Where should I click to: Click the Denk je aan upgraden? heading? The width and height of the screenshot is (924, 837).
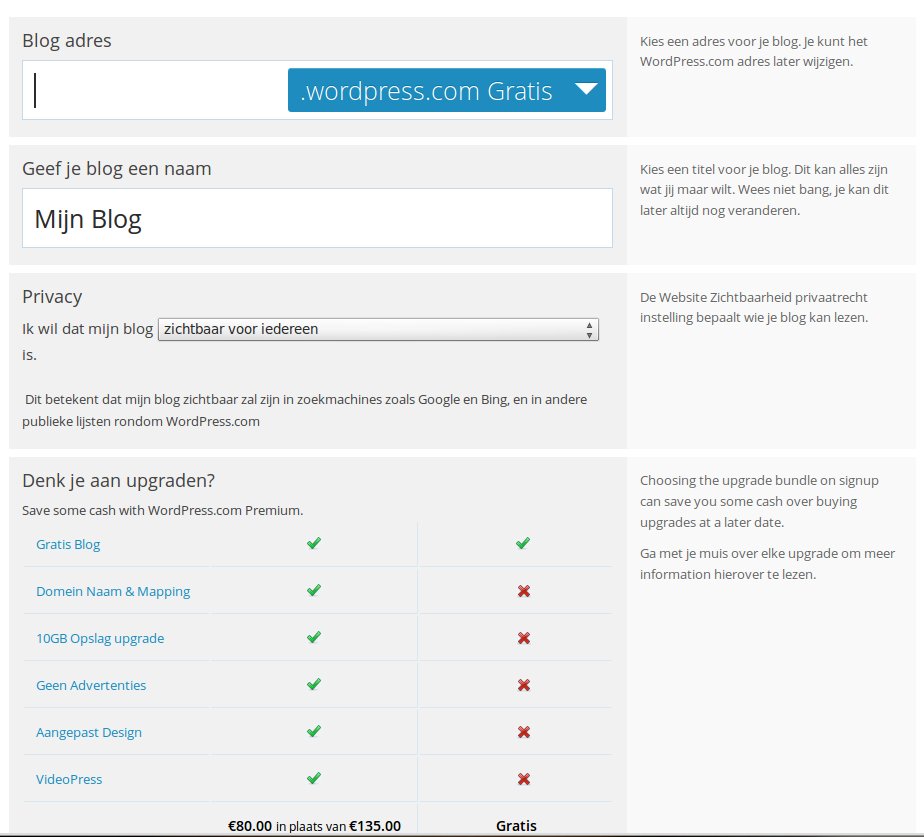coord(118,481)
